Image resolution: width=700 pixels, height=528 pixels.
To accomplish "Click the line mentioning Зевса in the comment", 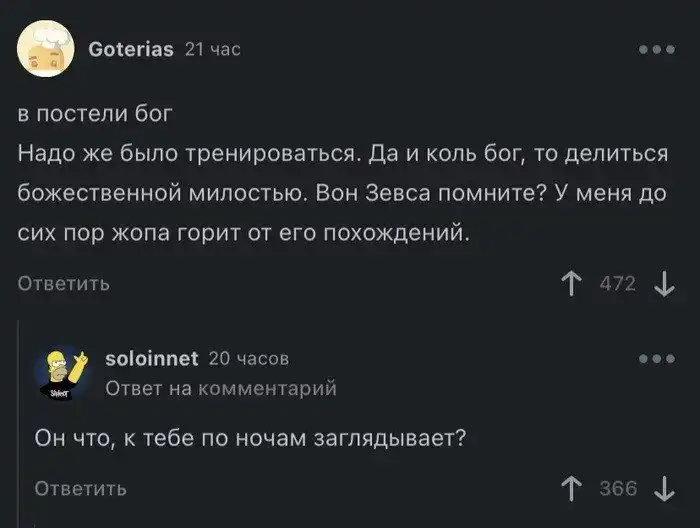I will [340, 193].
